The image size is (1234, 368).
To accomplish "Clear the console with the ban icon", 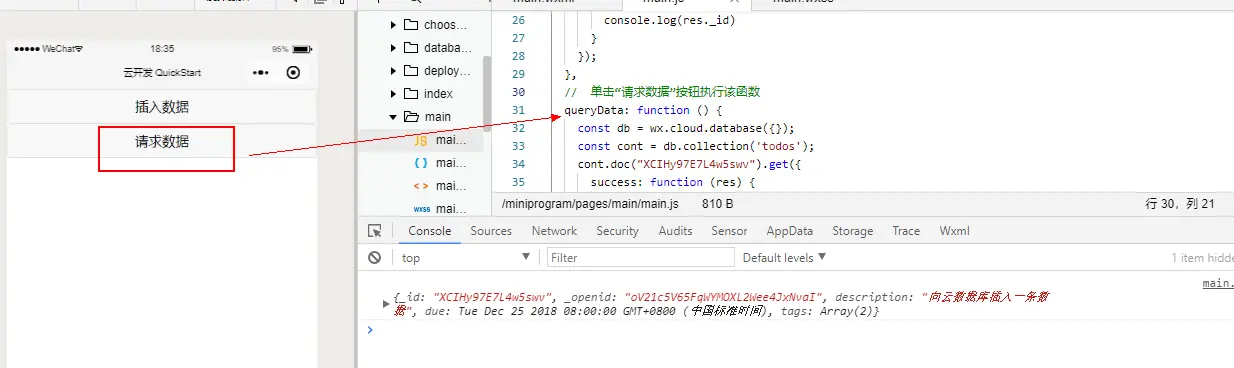I will pyautogui.click(x=374, y=257).
